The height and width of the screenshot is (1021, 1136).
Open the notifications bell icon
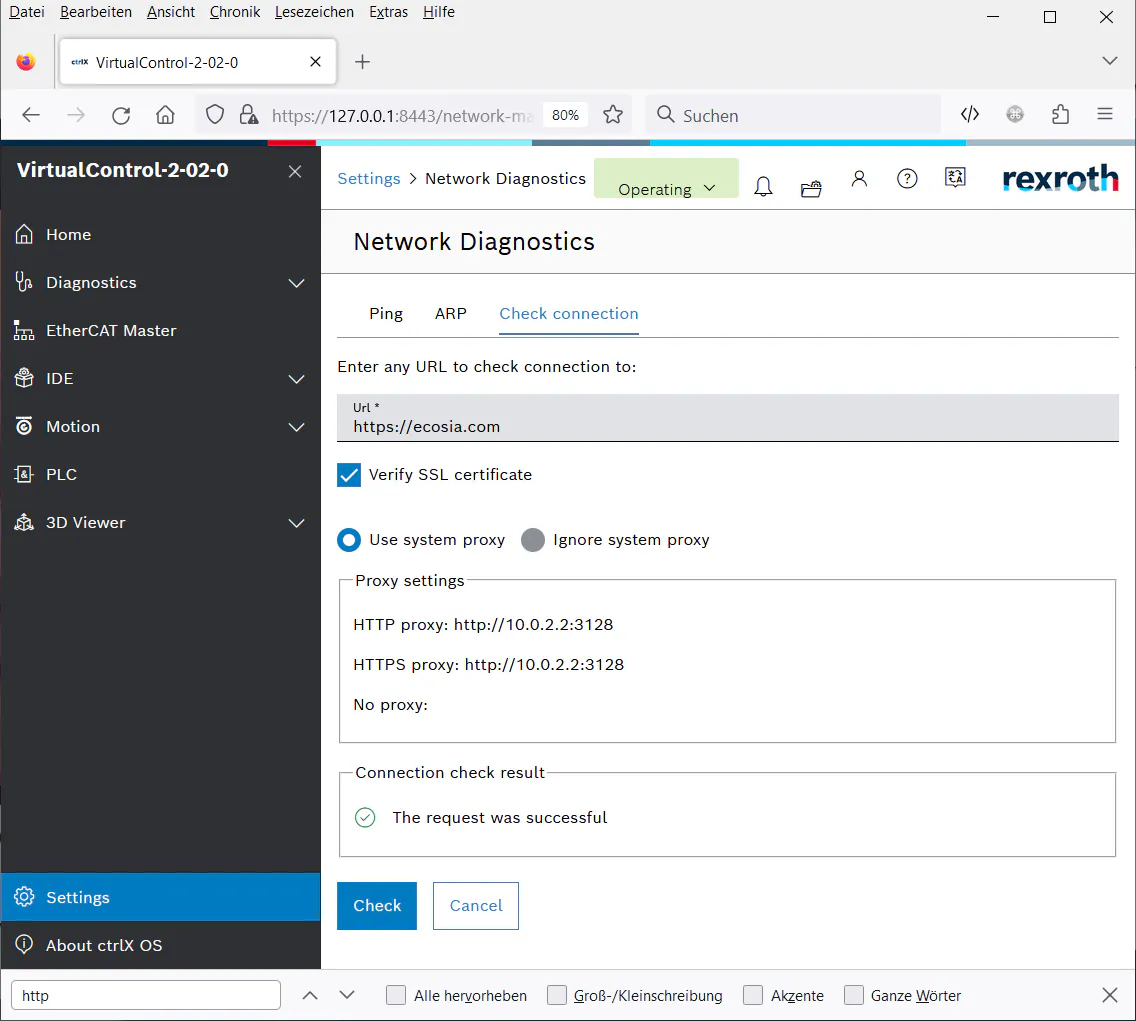763,187
